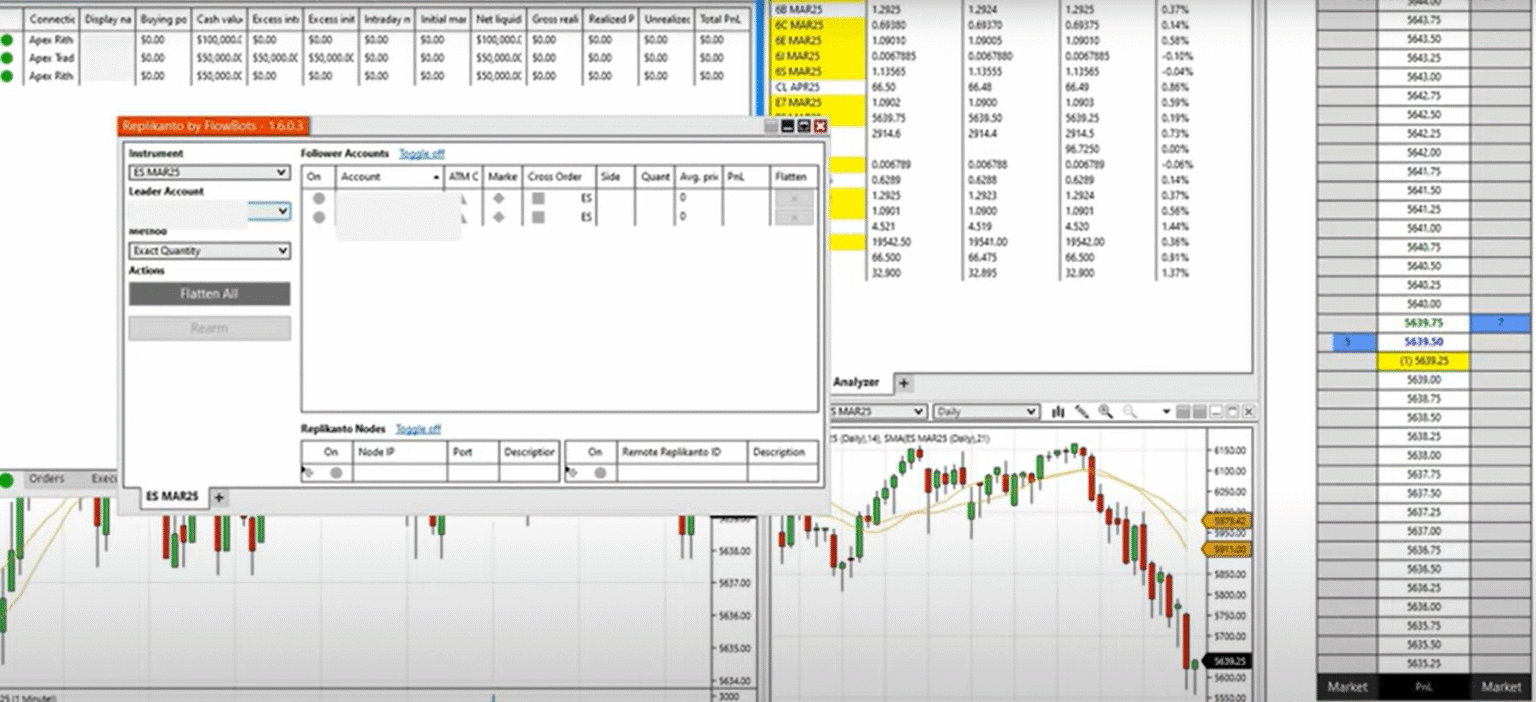Open the Daily interval dropdown on the chart
This screenshot has height=702, width=1536.
(x=985, y=411)
